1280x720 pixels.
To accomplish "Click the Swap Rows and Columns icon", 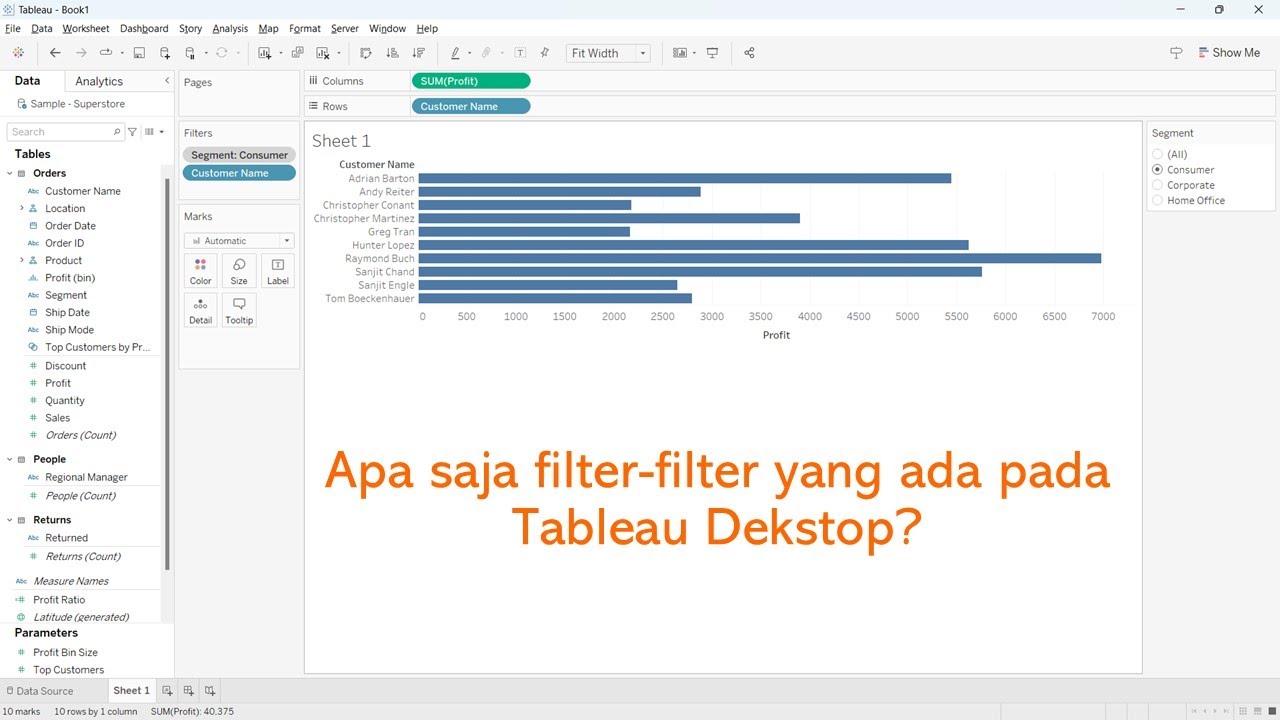I will click(x=366, y=53).
